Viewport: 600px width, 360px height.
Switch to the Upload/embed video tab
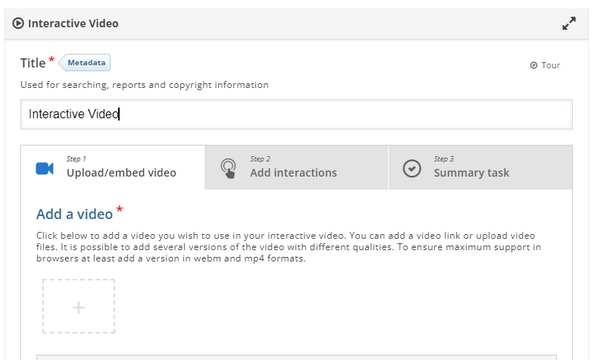point(113,168)
